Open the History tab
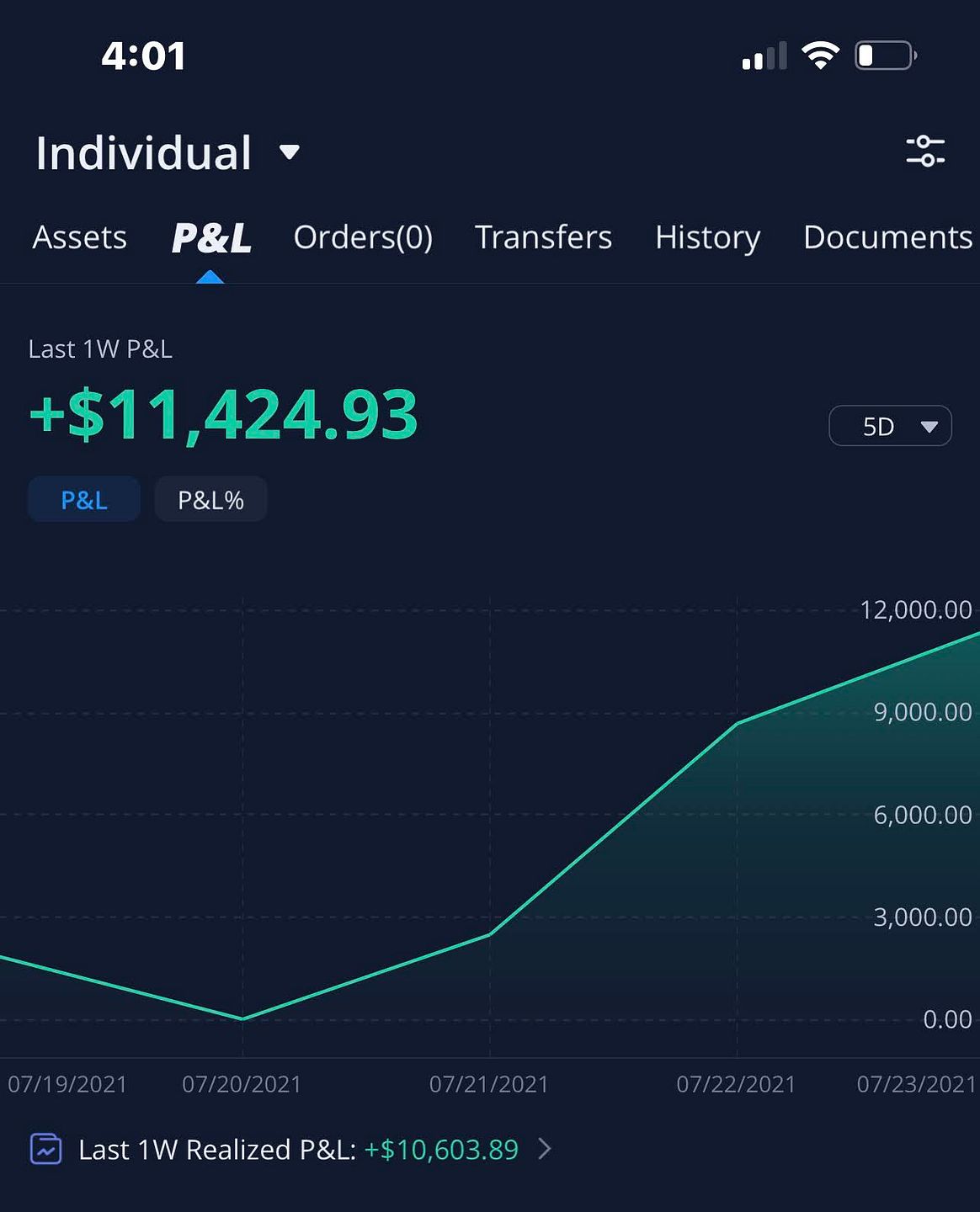980x1212 pixels. pyautogui.click(x=708, y=237)
